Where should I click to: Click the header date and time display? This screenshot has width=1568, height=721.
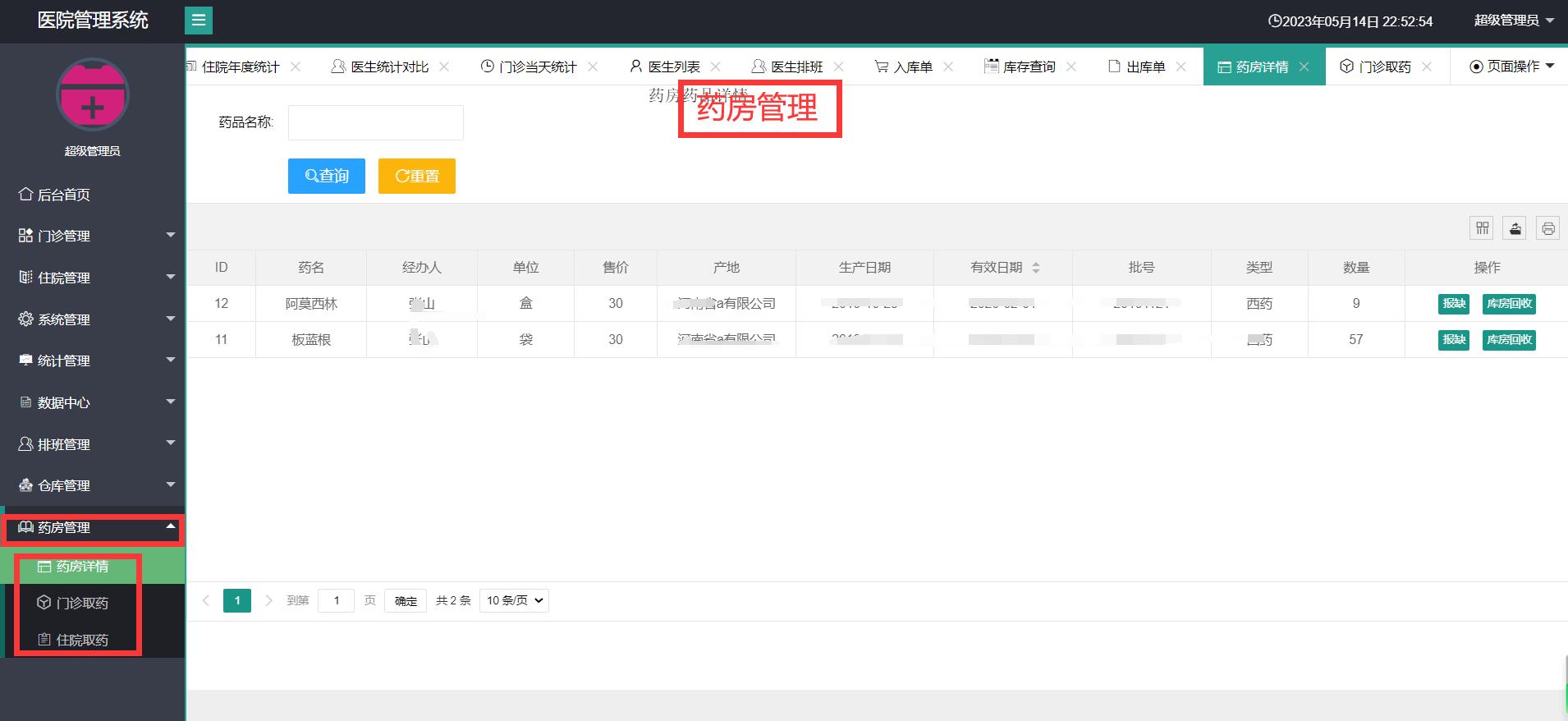point(1350,21)
